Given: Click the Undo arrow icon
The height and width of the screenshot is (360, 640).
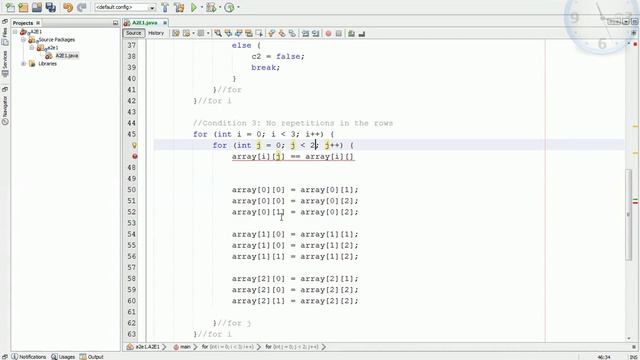Looking at the screenshot, I should [68, 7].
